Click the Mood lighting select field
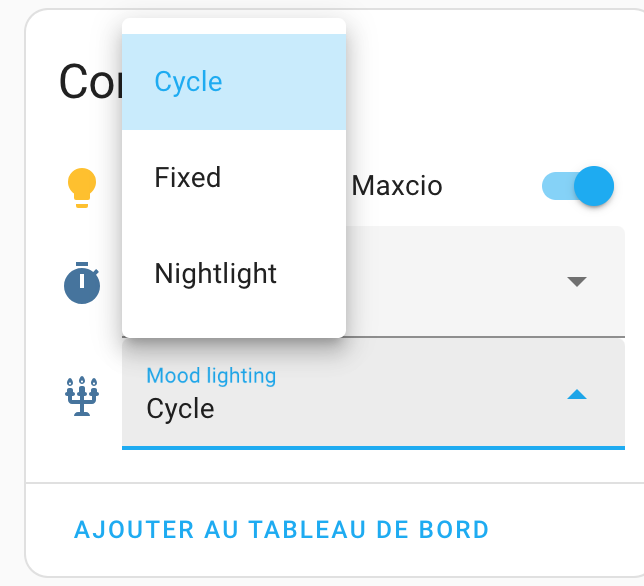This screenshot has height=586, width=644. [373, 394]
